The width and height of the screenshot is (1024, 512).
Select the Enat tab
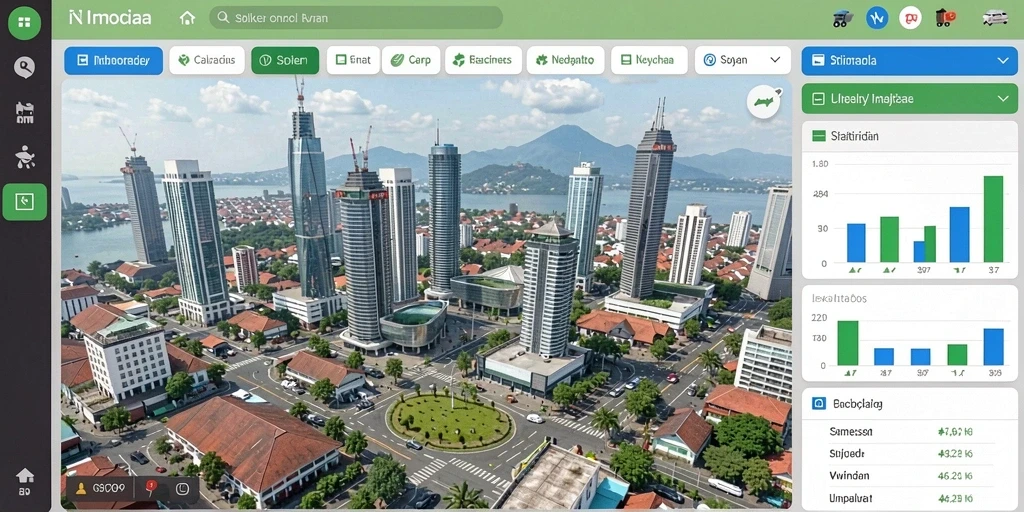click(353, 60)
